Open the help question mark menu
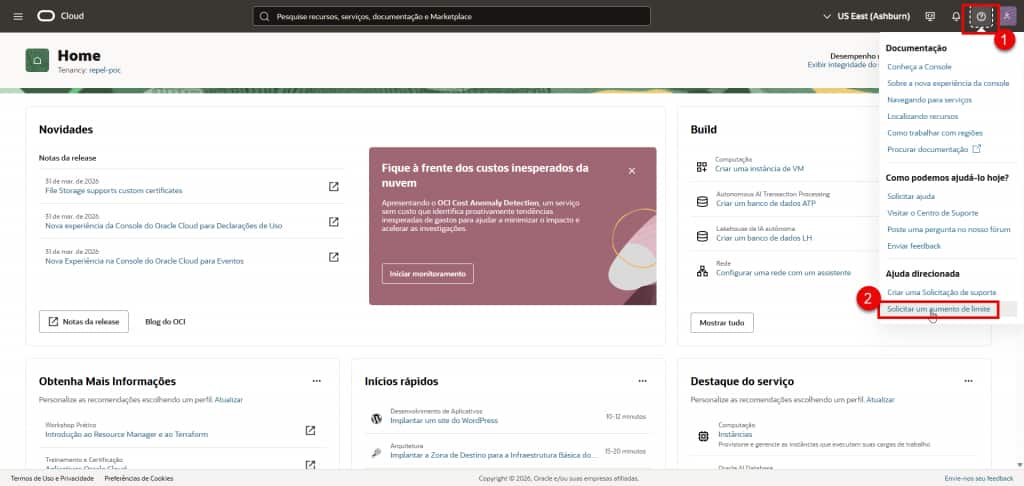This screenshot has width=1024, height=486. pyautogui.click(x=981, y=16)
